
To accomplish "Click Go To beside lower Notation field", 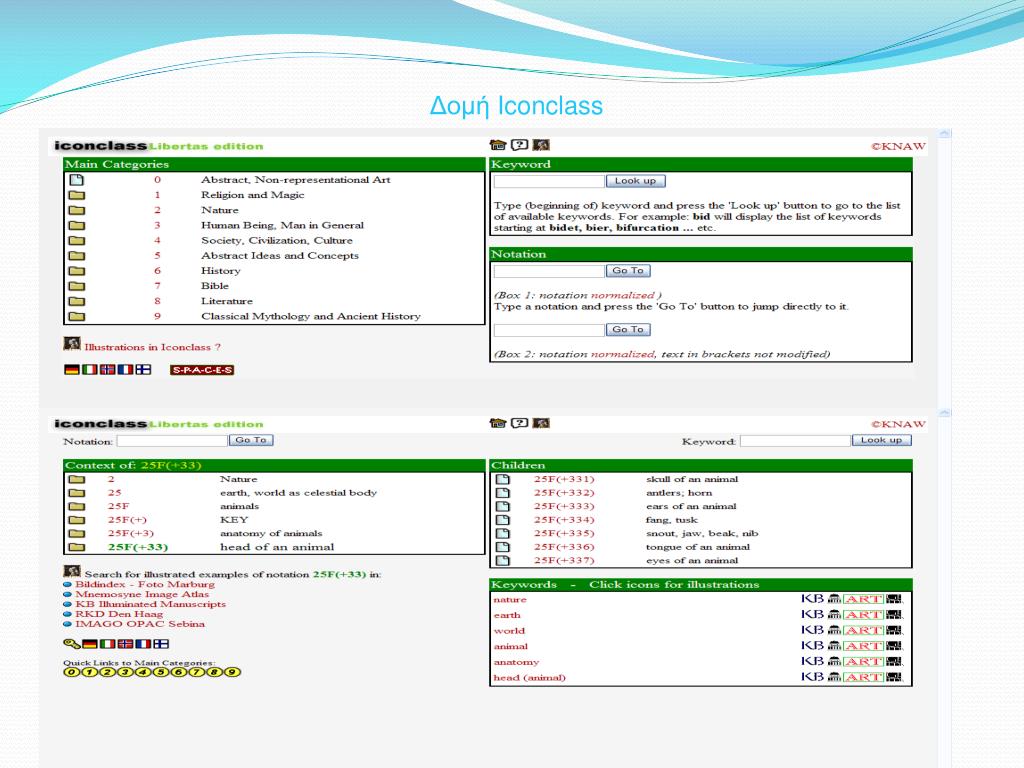I will [x=251, y=440].
